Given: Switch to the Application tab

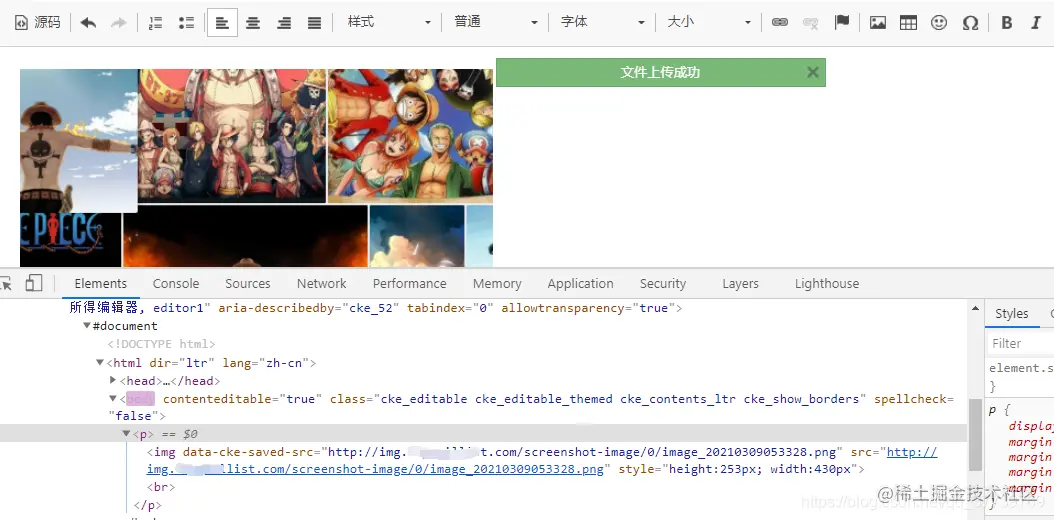Looking at the screenshot, I should [580, 284].
